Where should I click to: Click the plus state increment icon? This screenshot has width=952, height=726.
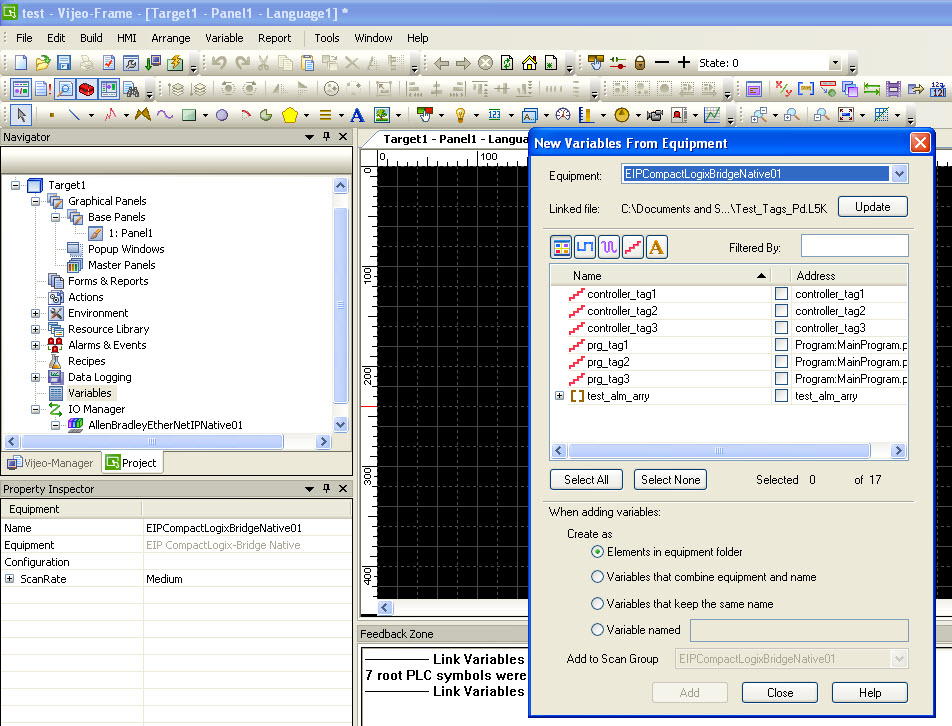tap(684, 63)
